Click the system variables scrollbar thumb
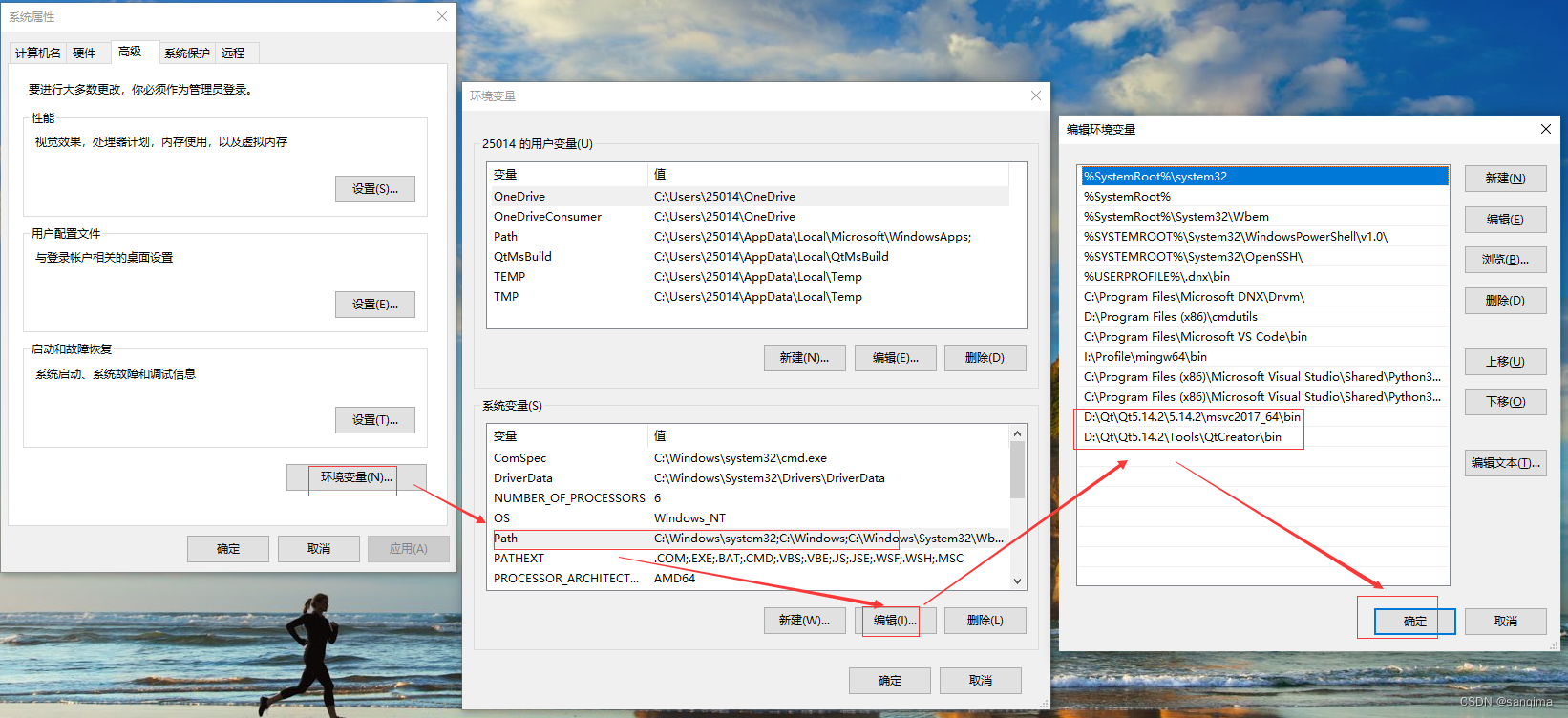Image resolution: width=1568 pixels, height=718 pixels. coord(1018,470)
